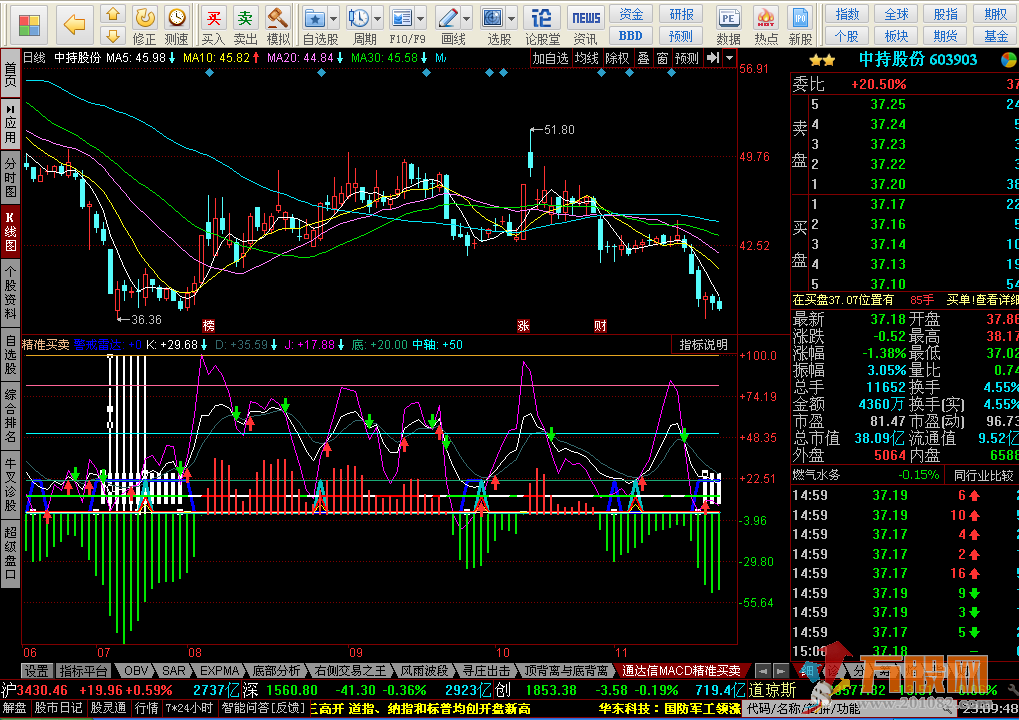This screenshot has height=720, width=1019.
Task: Open the chart options dropdown arrow after 预测
Action: (729, 58)
